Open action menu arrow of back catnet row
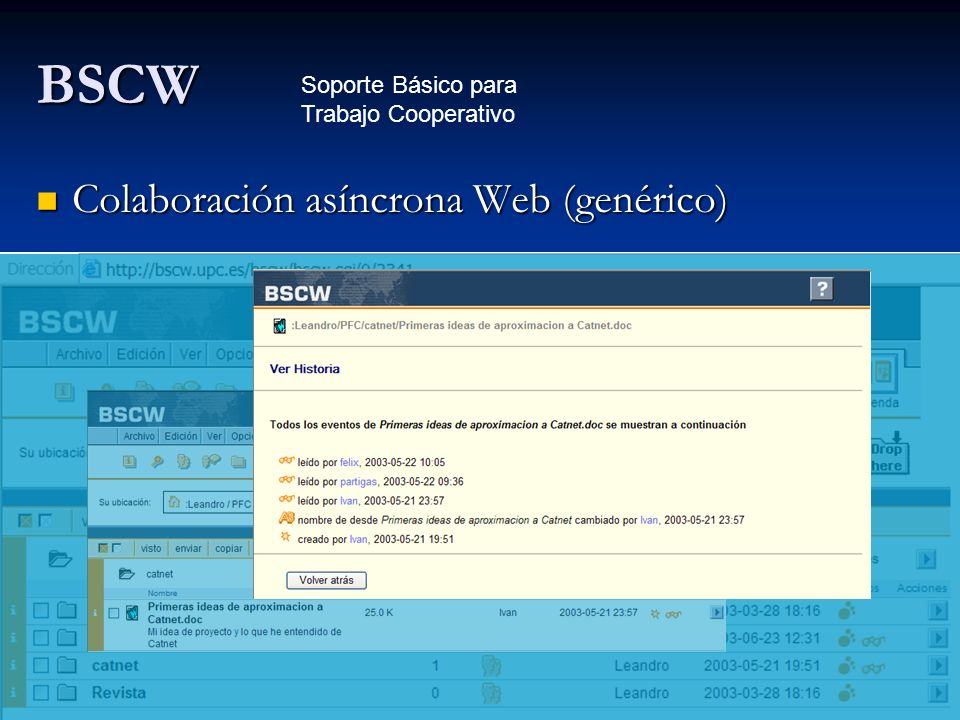This screenshot has width=960, height=720. point(937,666)
